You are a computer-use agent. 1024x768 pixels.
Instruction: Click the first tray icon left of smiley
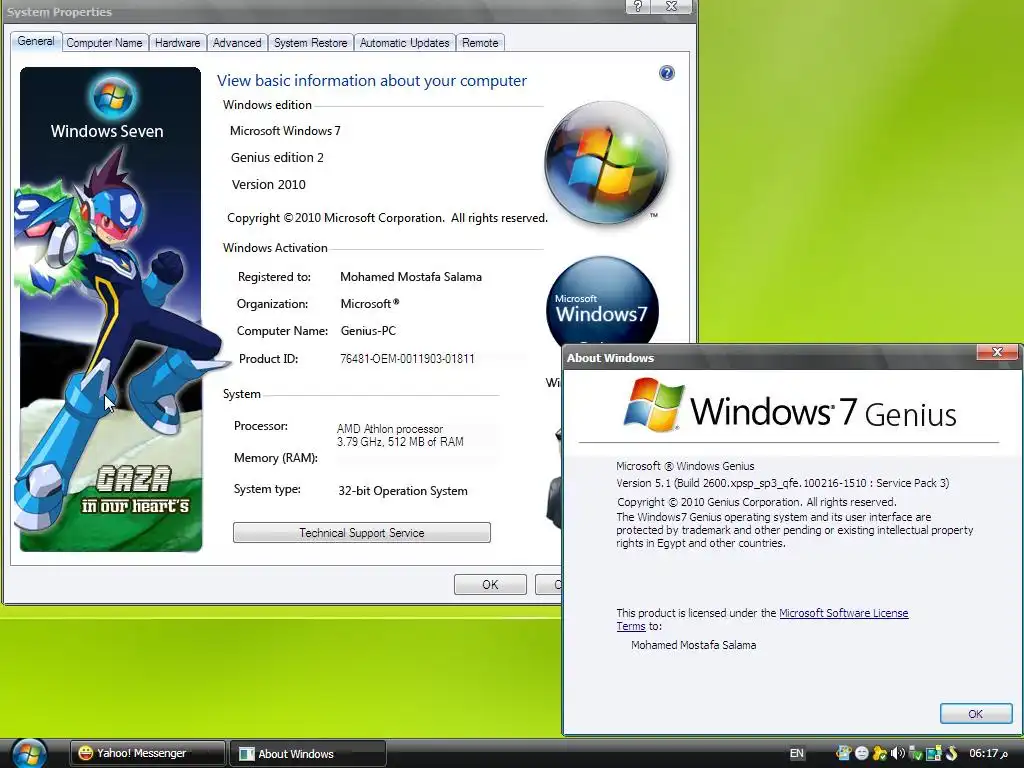point(844,753)
